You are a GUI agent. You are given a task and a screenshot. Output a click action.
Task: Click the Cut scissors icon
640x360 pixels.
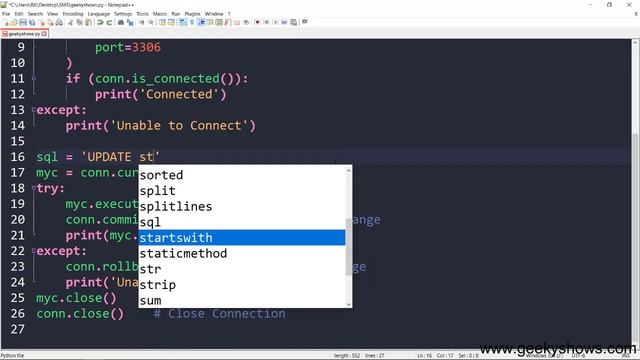coord(71,22)
